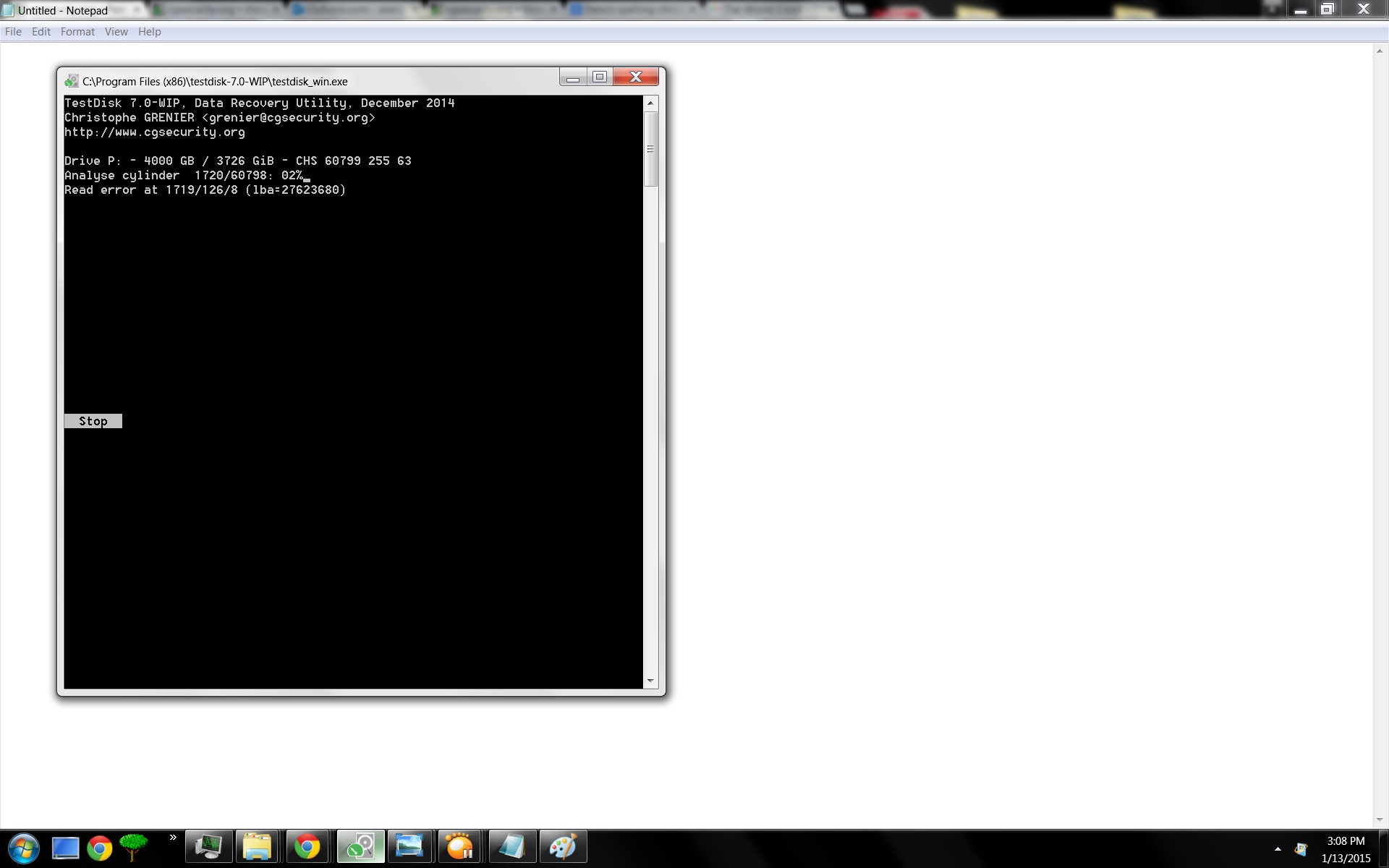The width and height of the screenshot is (1389, 868).
Task: Click the TestDisk window title bar icon
Action: coord(71,81)
